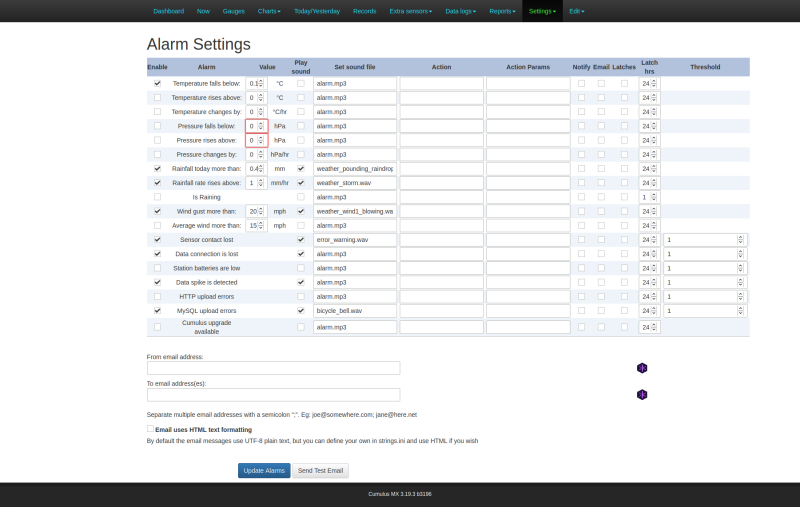Click the purple icon beside From email address
The image size is (800, 507).
pos(642,368)
